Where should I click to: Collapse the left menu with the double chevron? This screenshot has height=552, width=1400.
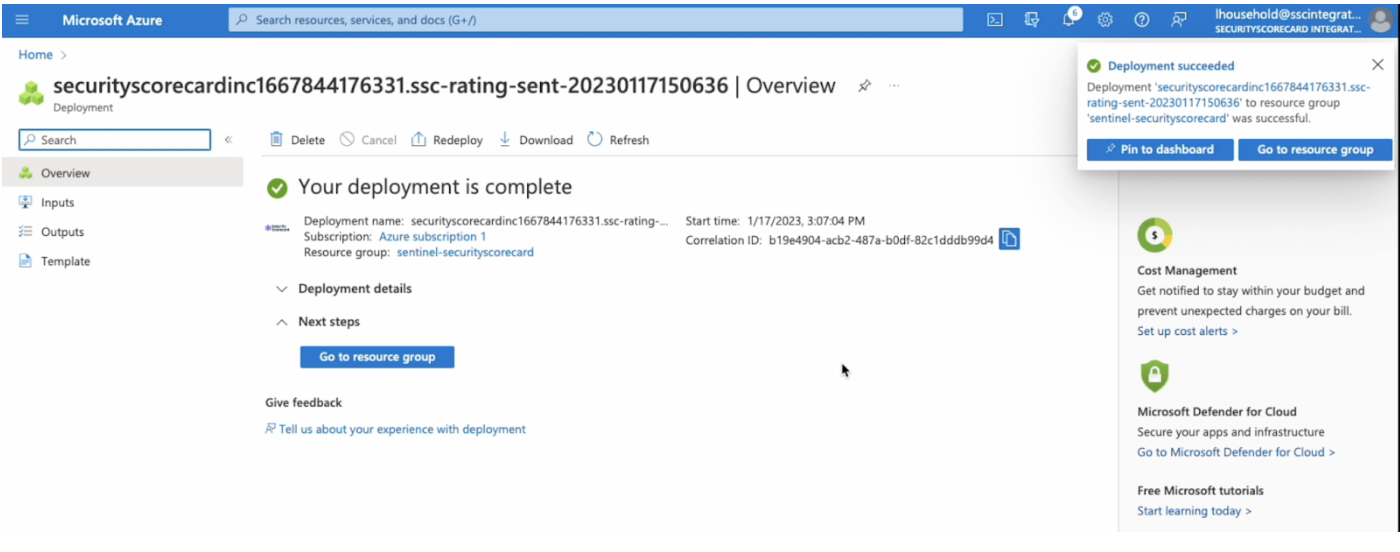[x=228, y=140]
